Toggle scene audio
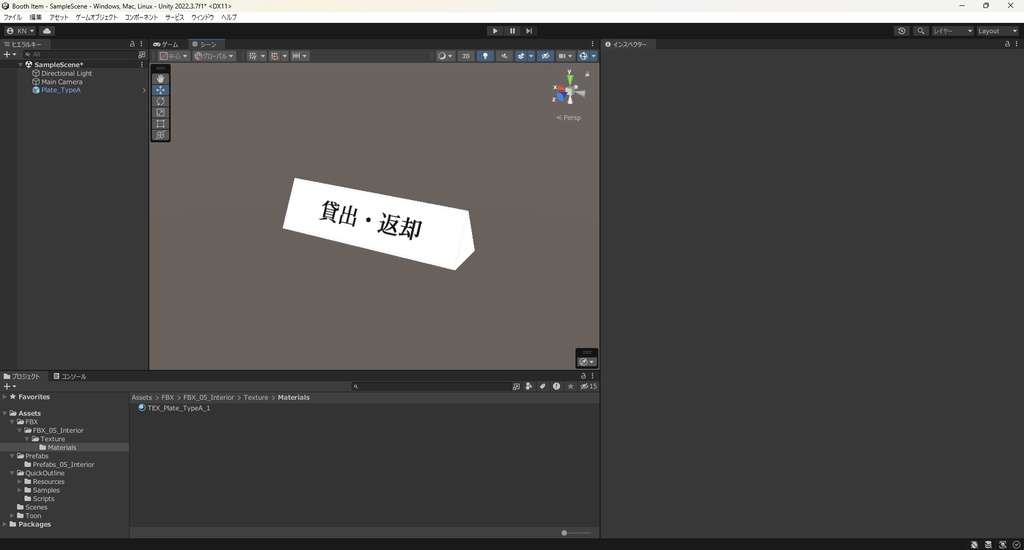This screenshot has height=550, width=1024. (504, 56)
